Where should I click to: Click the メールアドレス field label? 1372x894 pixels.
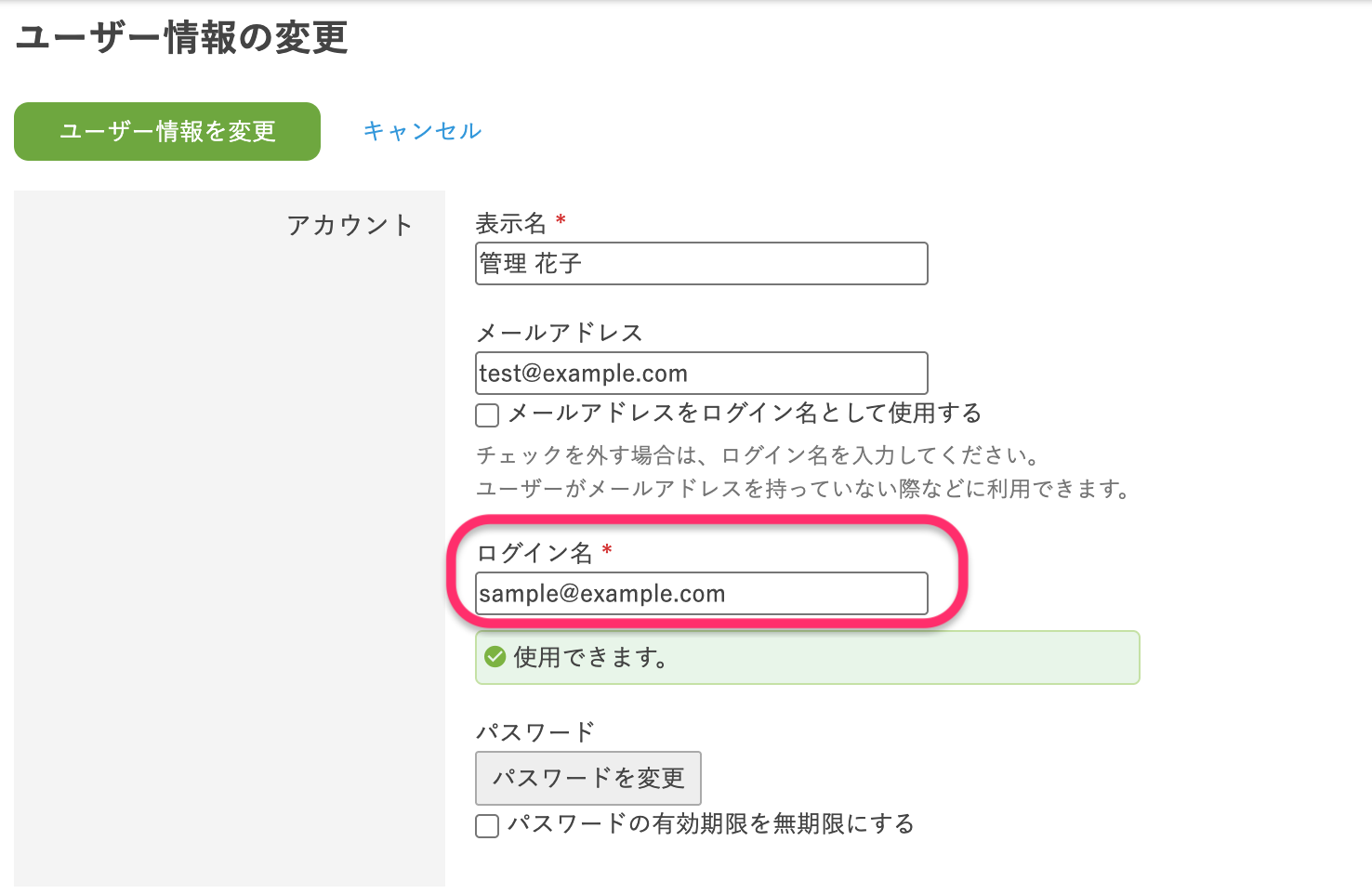(559, 333)
